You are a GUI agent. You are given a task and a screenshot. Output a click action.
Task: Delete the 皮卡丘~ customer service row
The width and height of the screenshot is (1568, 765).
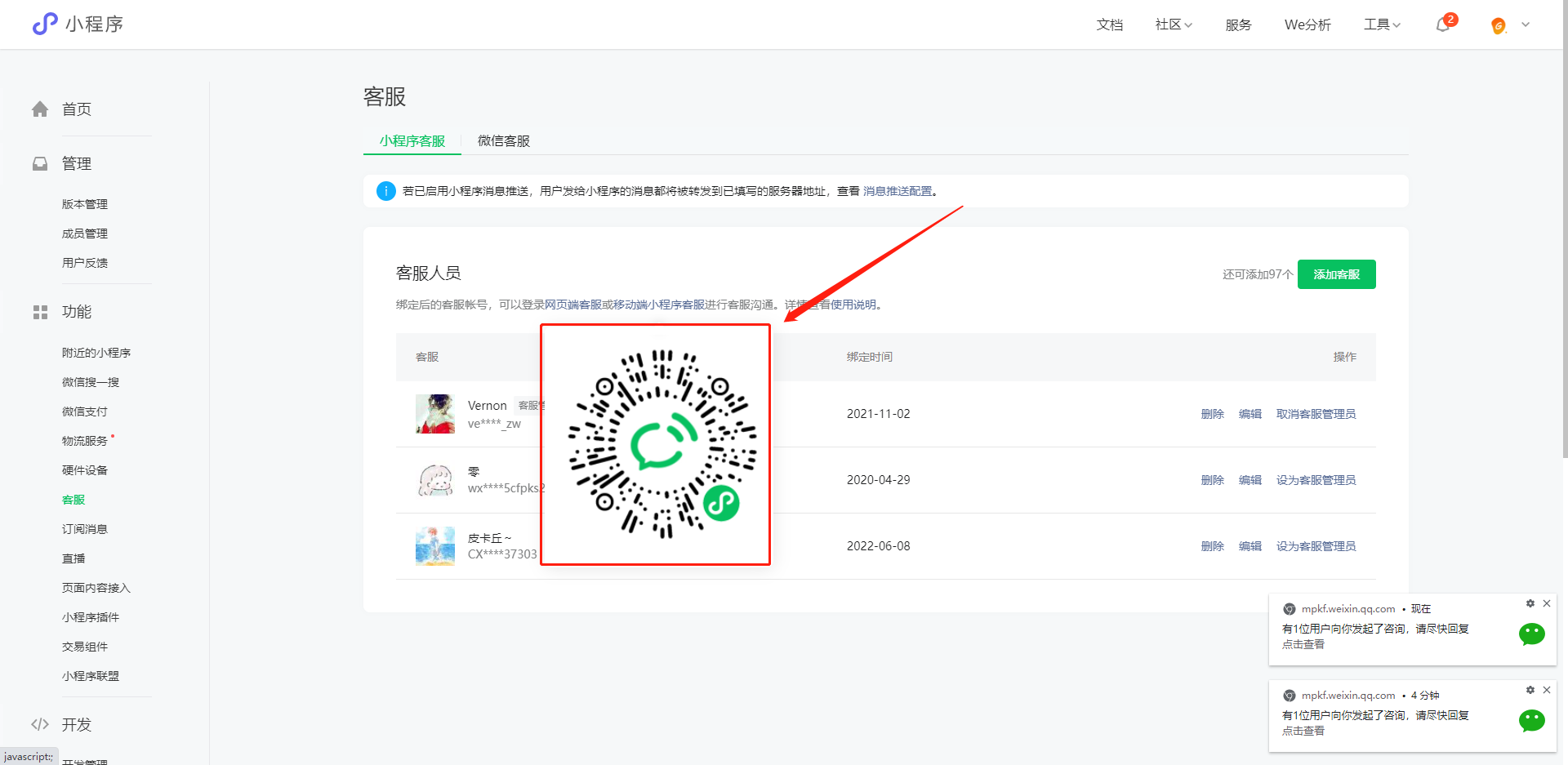click(1213, 546)
